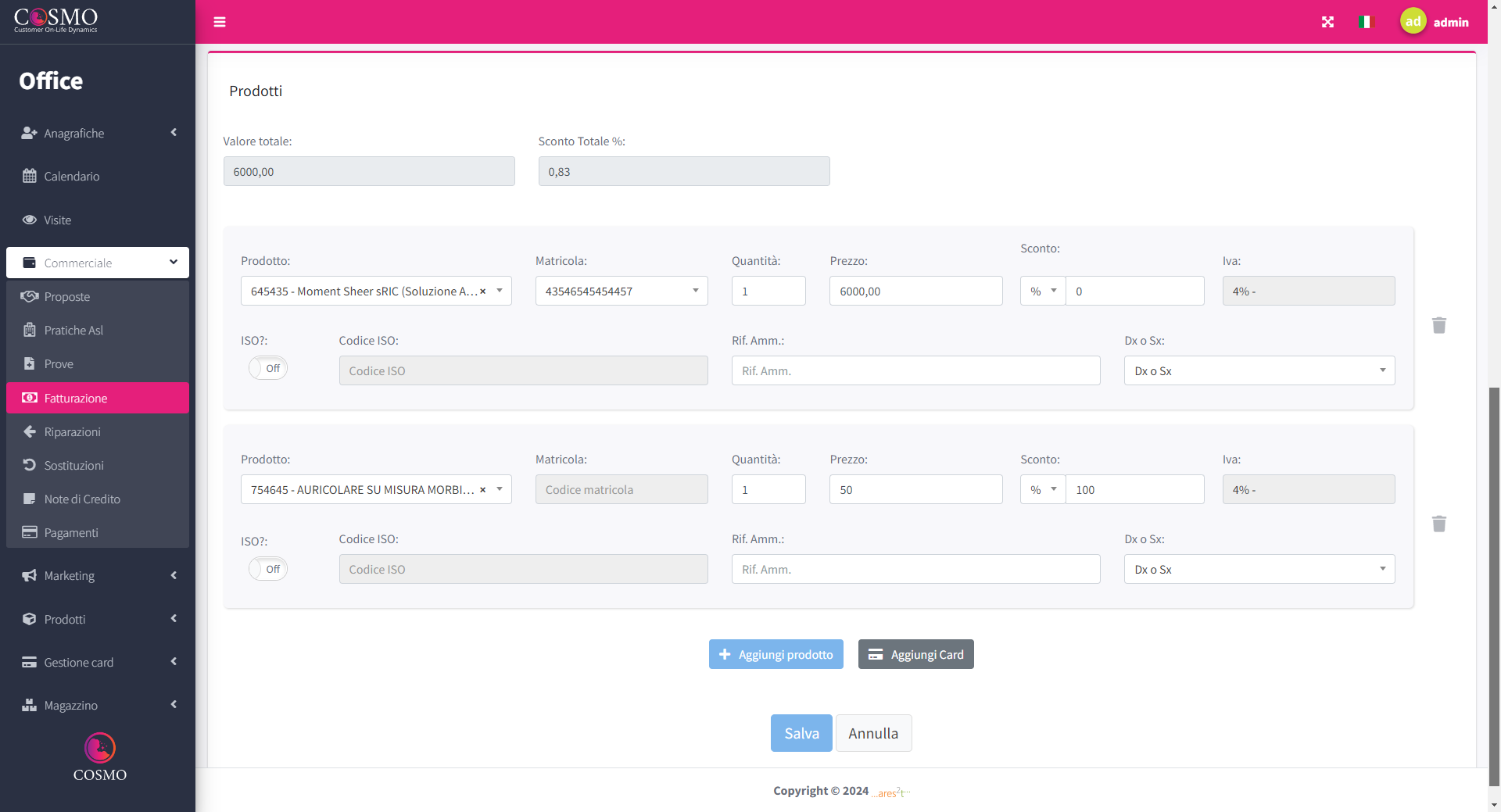This screenshot has width=1501, height=812.
Task: Click the Marketing megaphone icon
Action: pyautogui.click(x=30, y=575)
